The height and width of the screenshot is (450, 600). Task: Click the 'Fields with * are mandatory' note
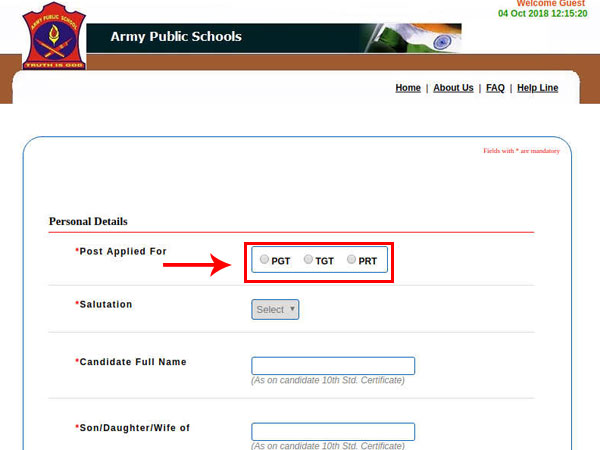click(521, 151)
